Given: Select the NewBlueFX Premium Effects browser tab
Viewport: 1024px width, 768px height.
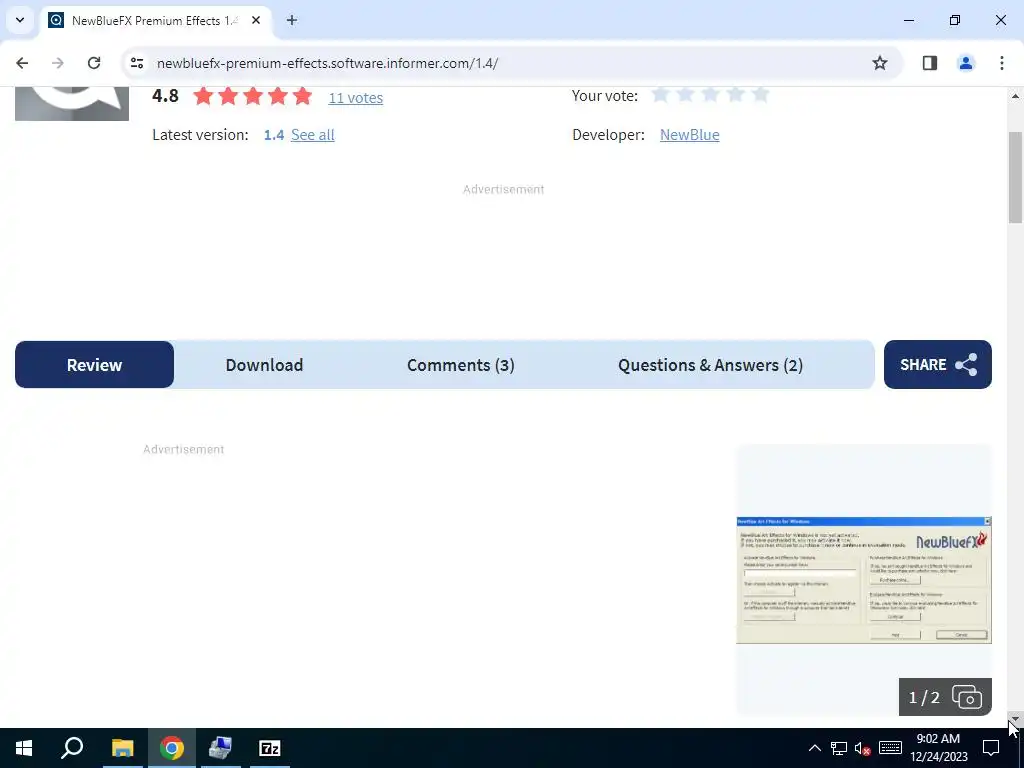Looking at the screenshot, I should [155, 20].
